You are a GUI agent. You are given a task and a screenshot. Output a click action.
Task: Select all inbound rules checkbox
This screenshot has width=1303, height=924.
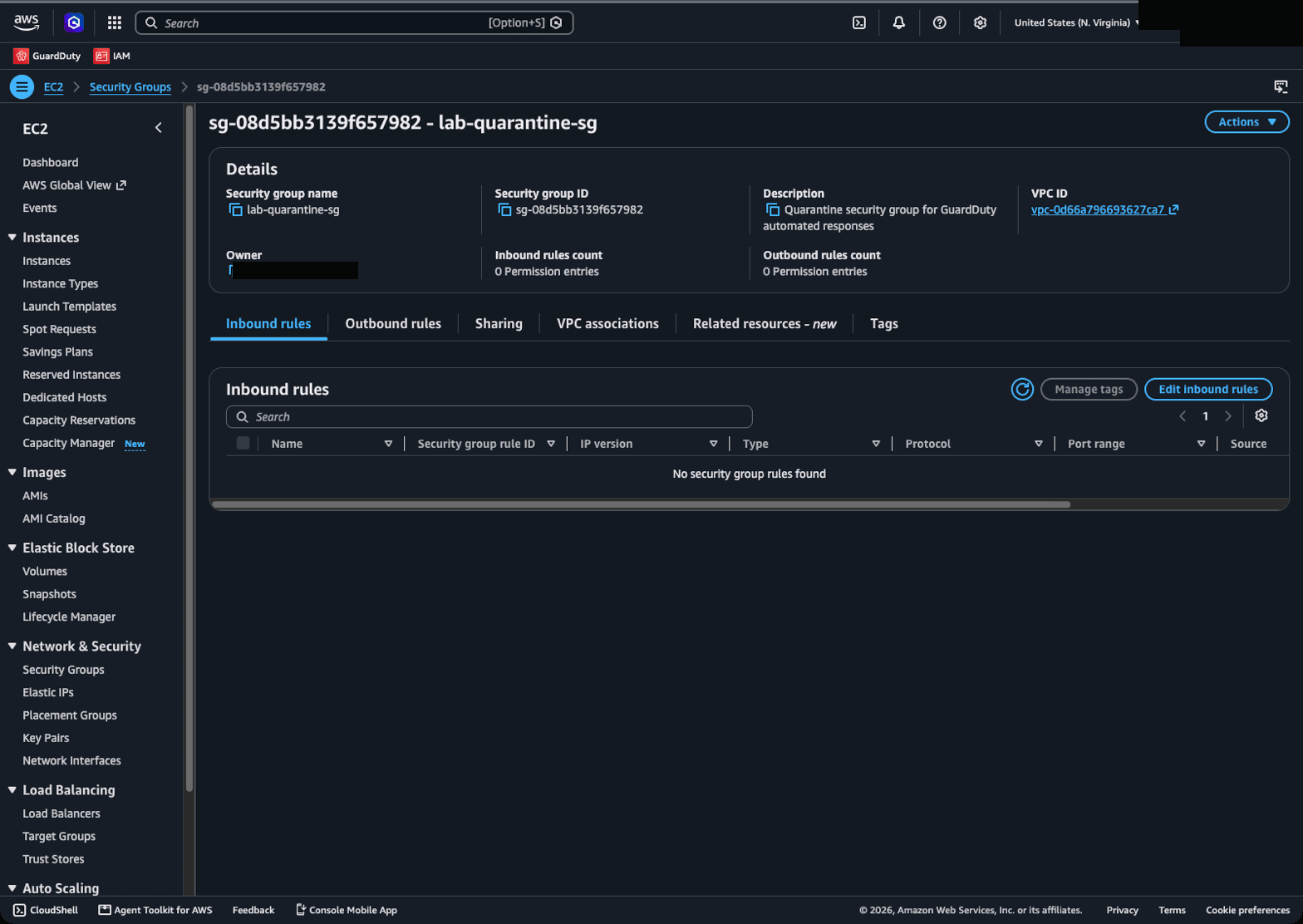click(x=243, y=443)
